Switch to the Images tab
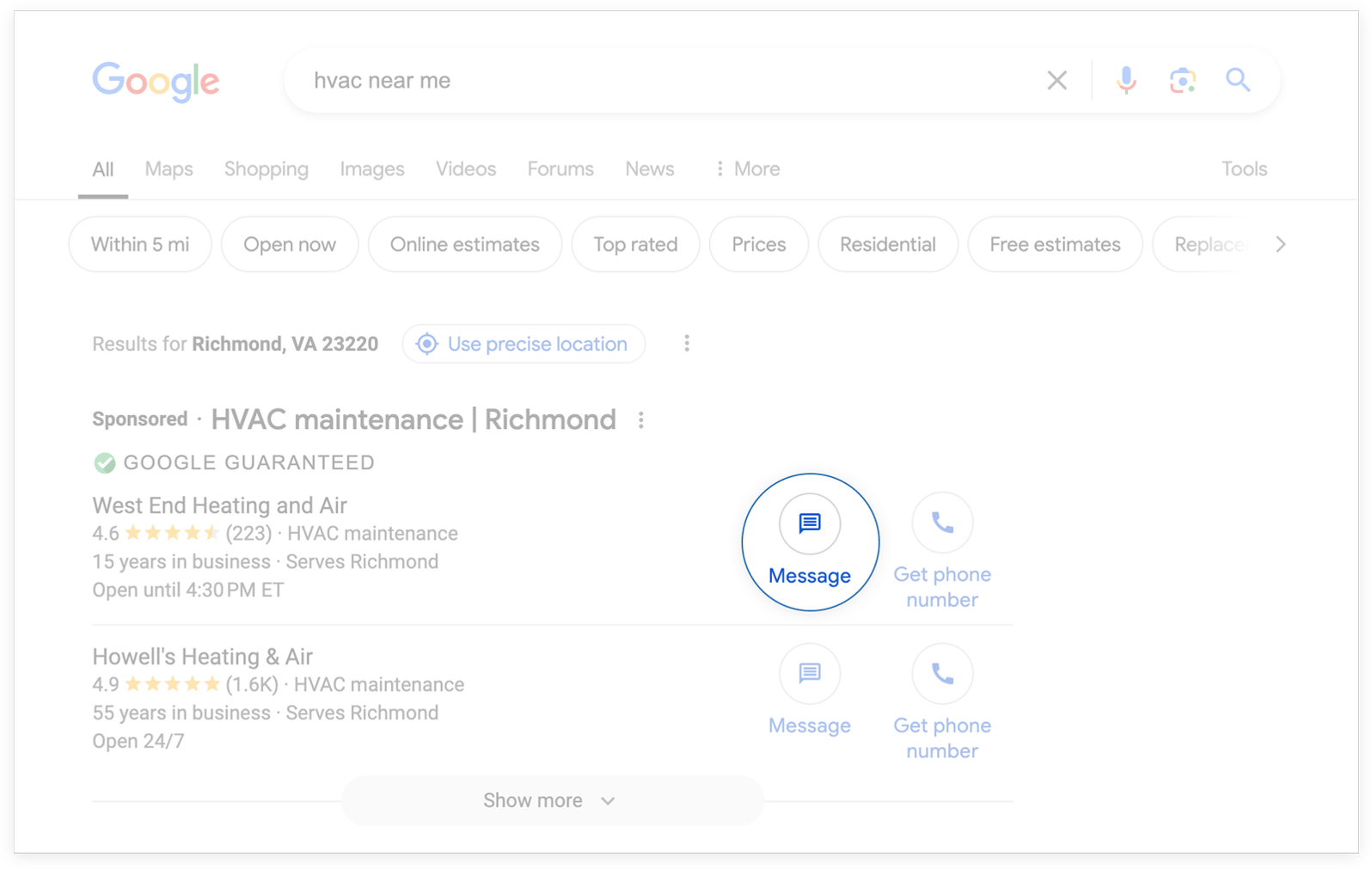 coord(371,169)
